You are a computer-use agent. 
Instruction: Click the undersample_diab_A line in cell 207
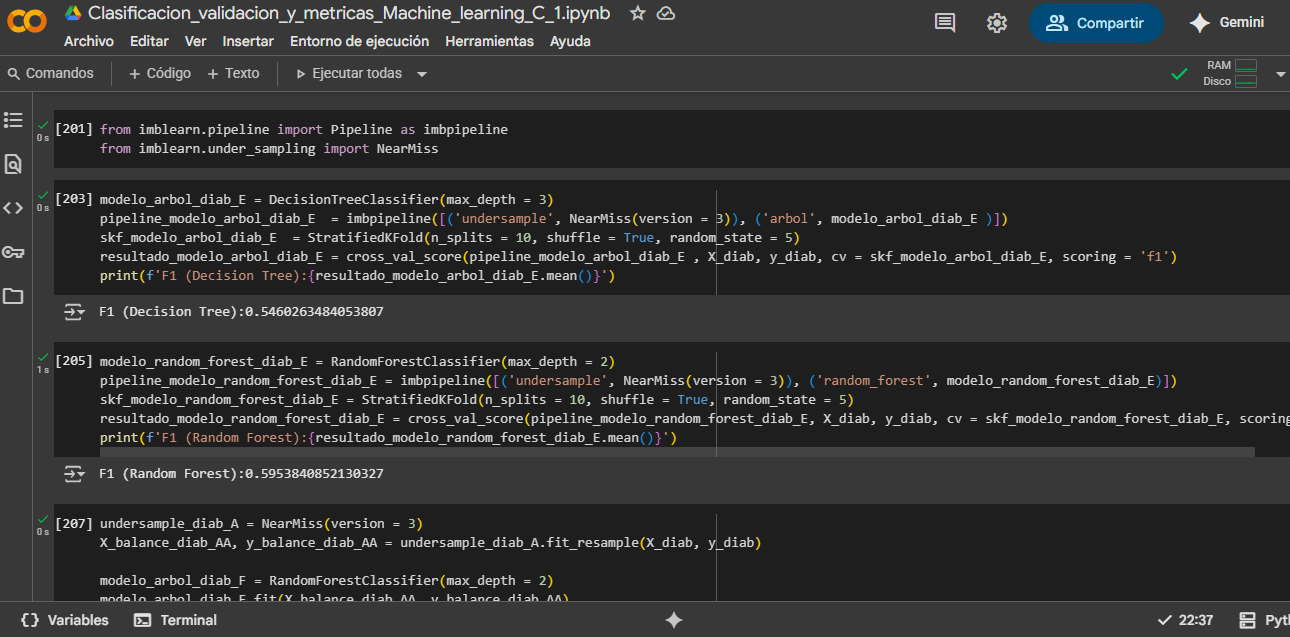point(262,523)
